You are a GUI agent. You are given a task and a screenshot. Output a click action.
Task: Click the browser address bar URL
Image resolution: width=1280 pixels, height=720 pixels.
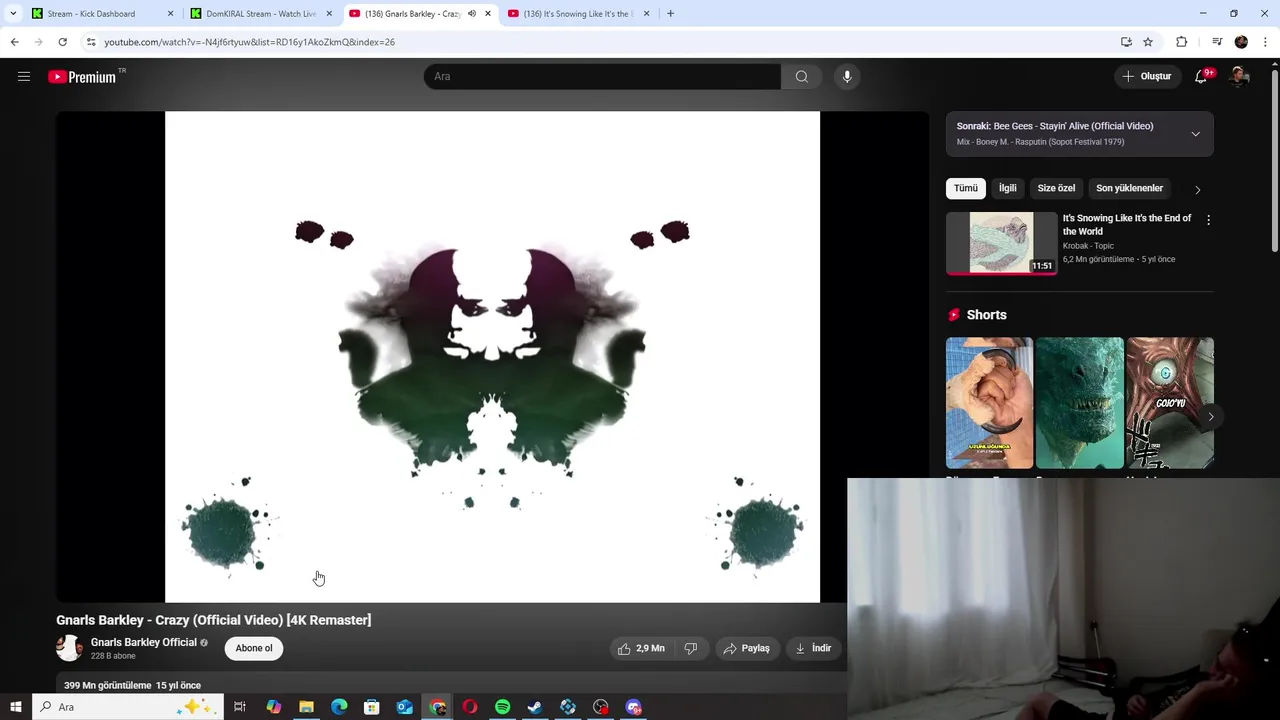(249, 42)
